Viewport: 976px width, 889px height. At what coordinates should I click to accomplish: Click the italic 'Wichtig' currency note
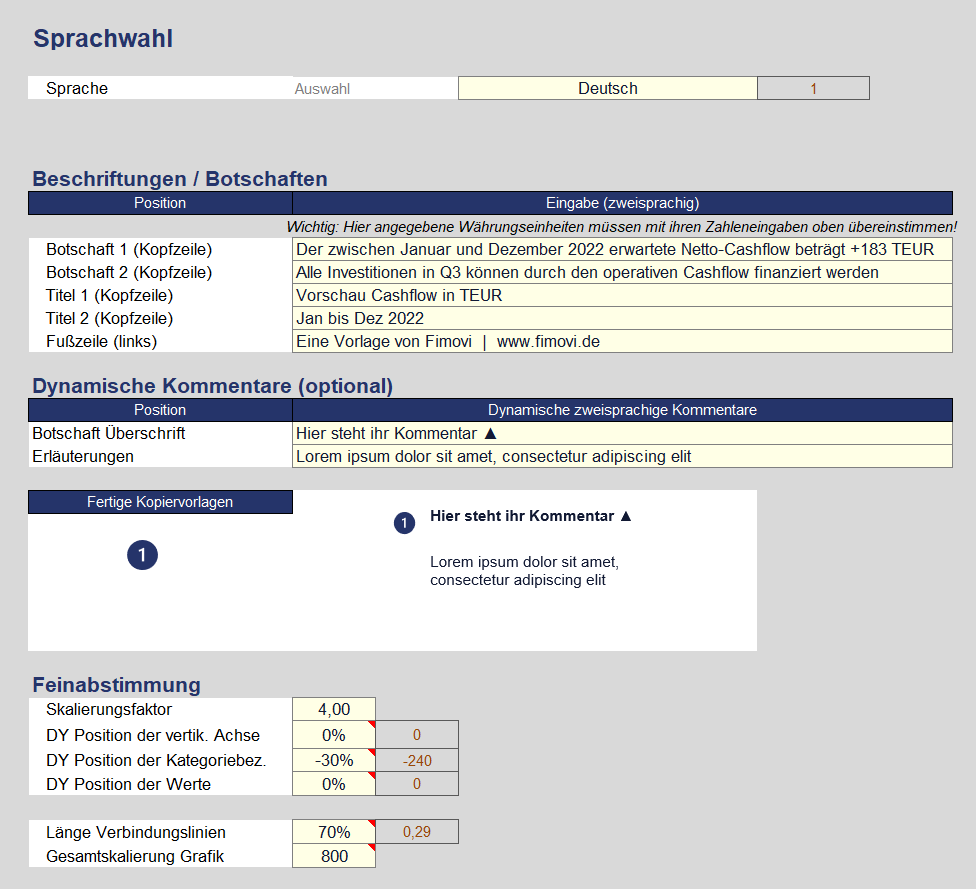(622, 227)
